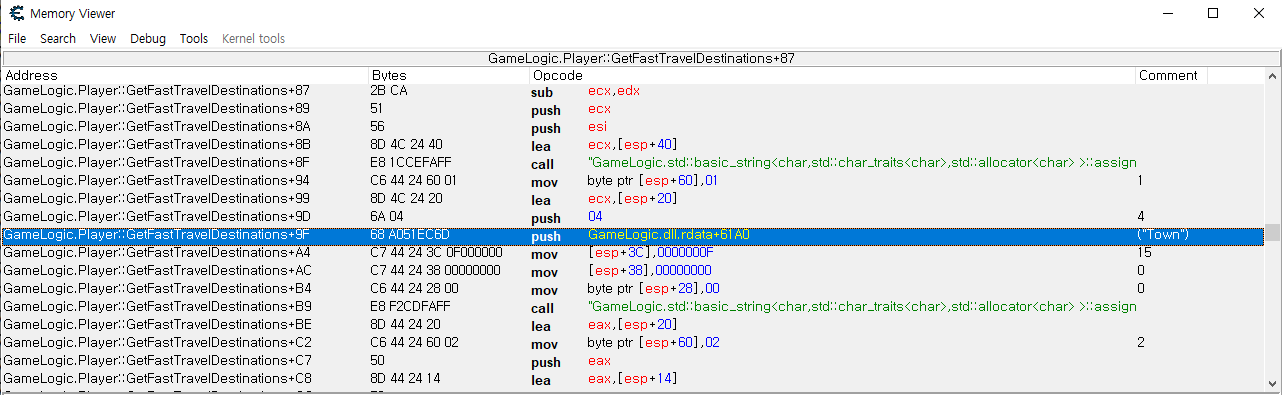Select the lea eax,[esp+20] row at +BE

[x=633, y=325]
